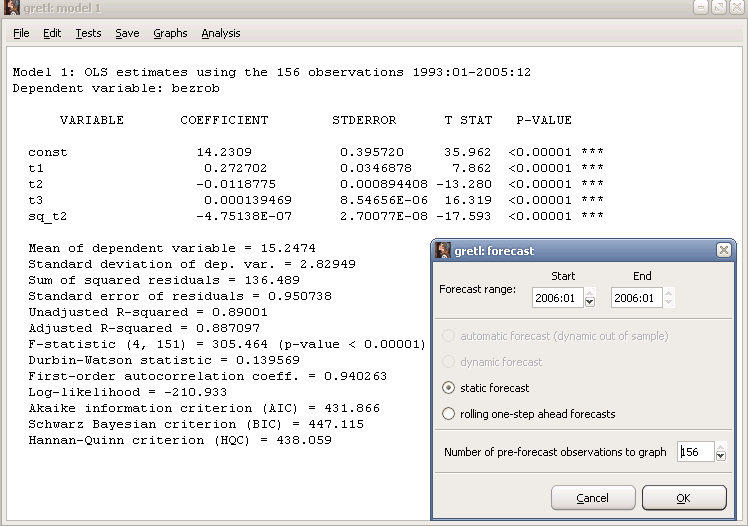Open the File menu

pos(21,33)
